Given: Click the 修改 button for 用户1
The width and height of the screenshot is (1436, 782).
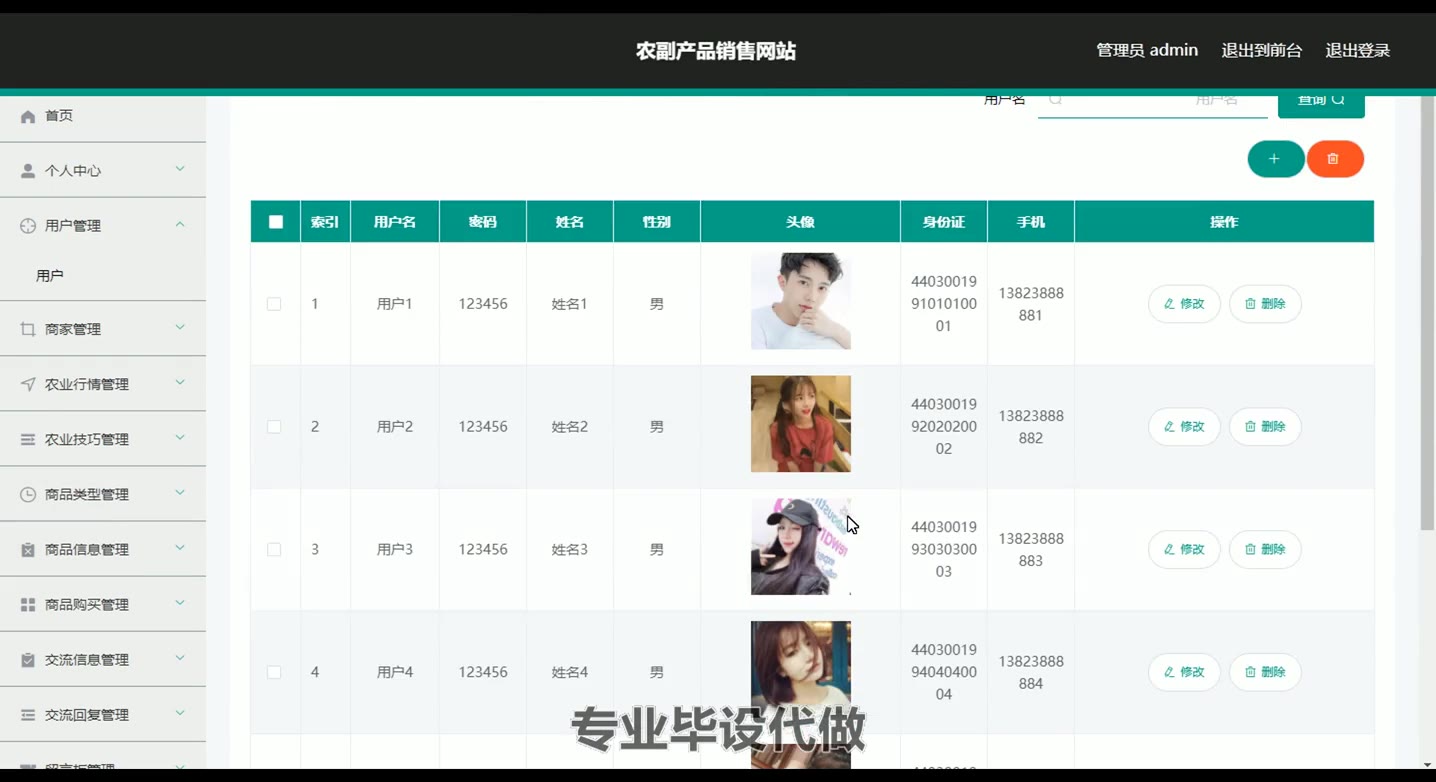Looking at the screenshot, I should (1184, 304).
